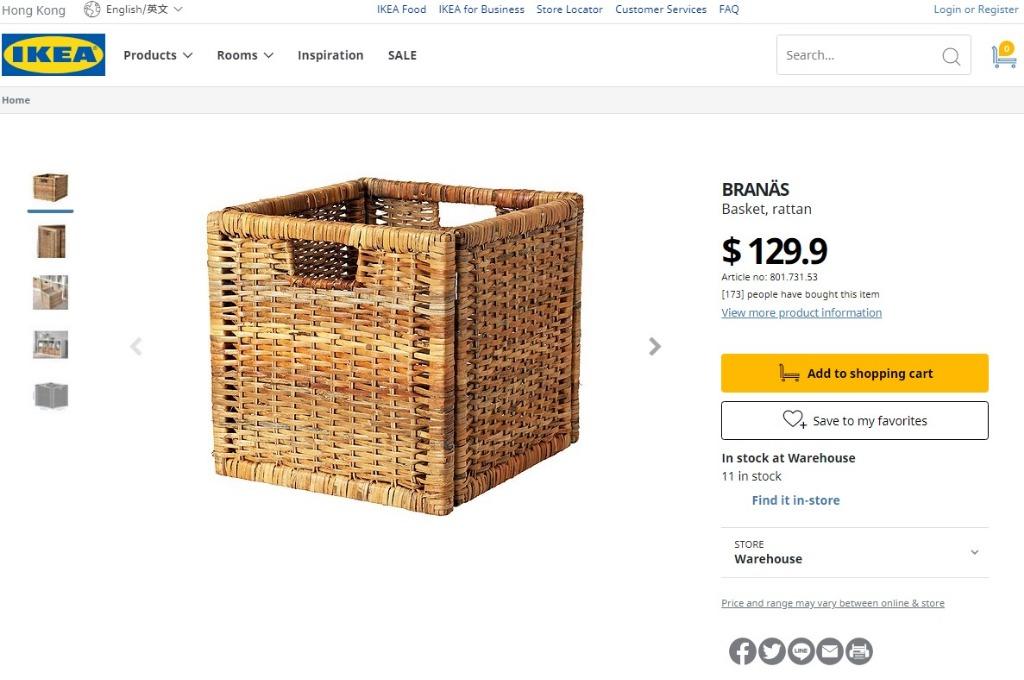This screenshot has width=1024, height=680.
Task: Click the search magnifying glass
Action: coord(950,56)
